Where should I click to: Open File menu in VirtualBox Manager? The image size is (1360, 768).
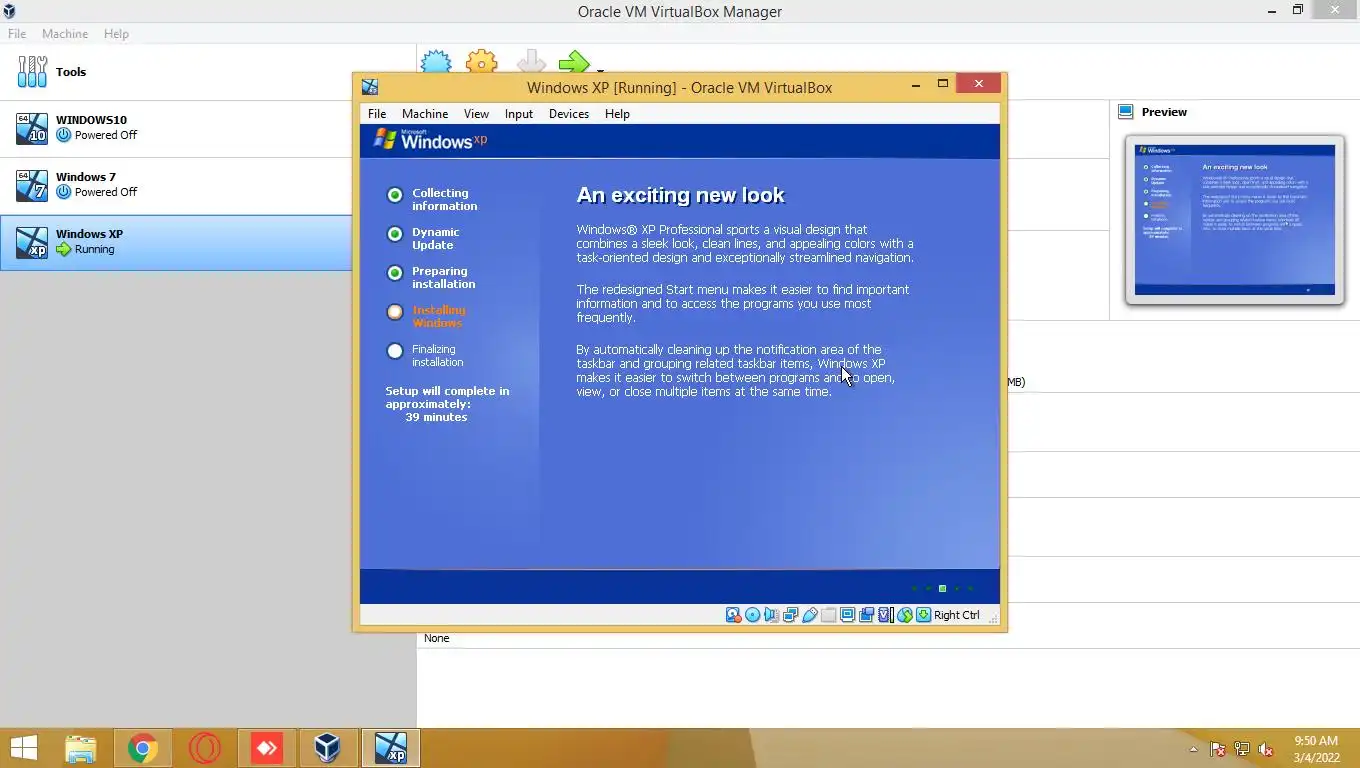[17, 34]
